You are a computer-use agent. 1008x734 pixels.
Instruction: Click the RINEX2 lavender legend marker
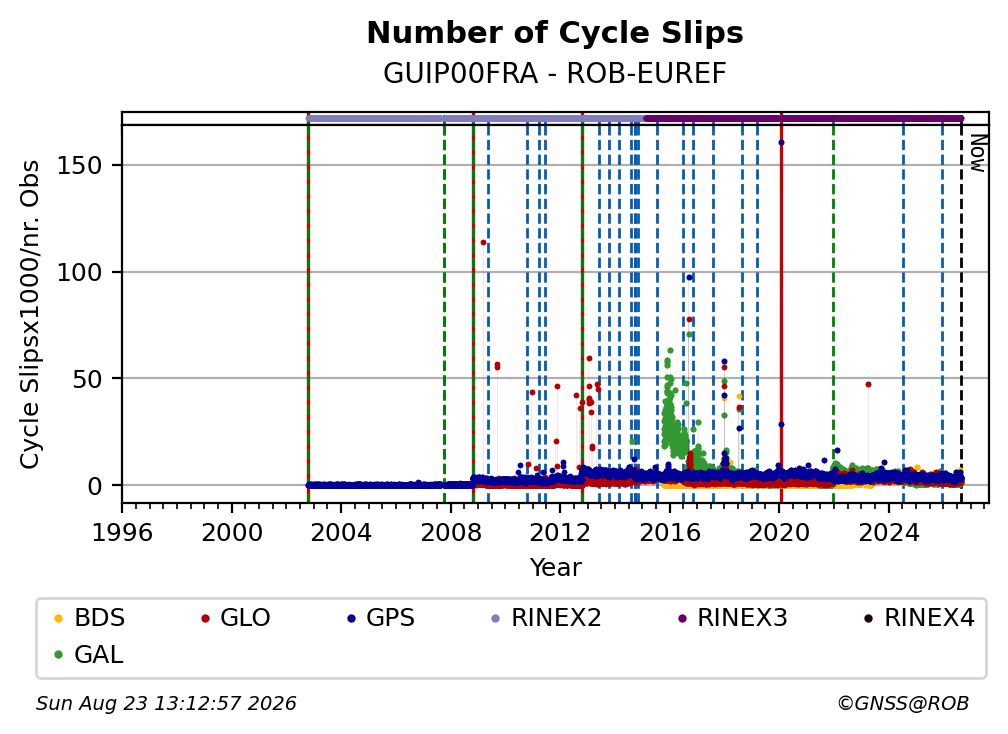click(496, 619)
